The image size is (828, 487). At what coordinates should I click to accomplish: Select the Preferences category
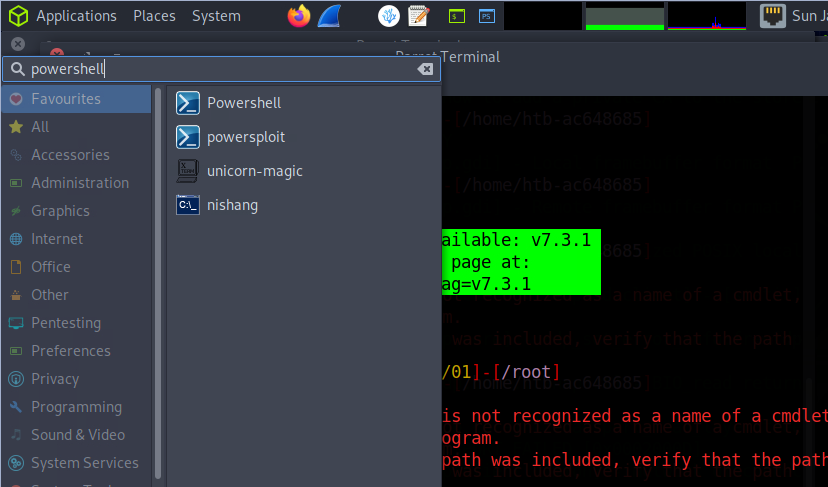[x=77, y=351]
